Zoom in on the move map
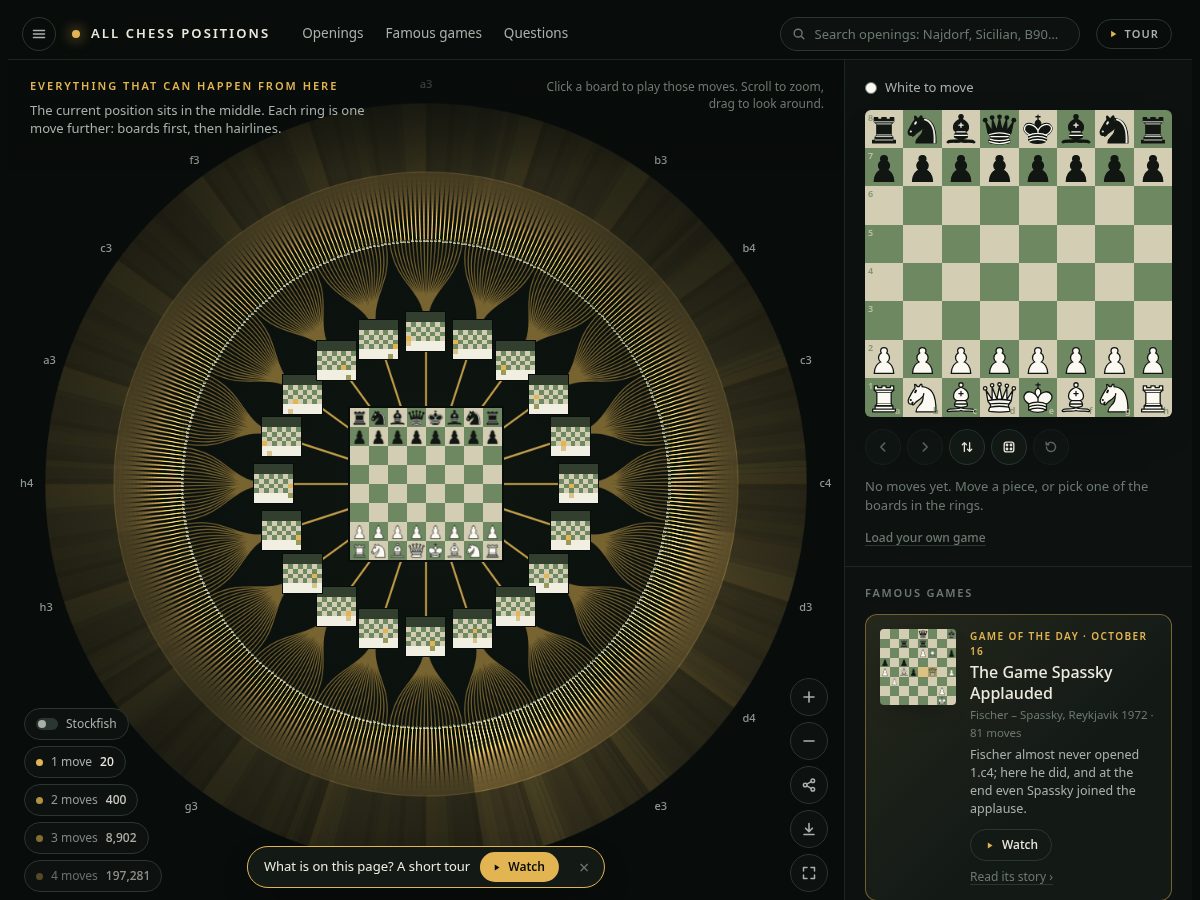The image size is (1200, 900). (809, 697)
